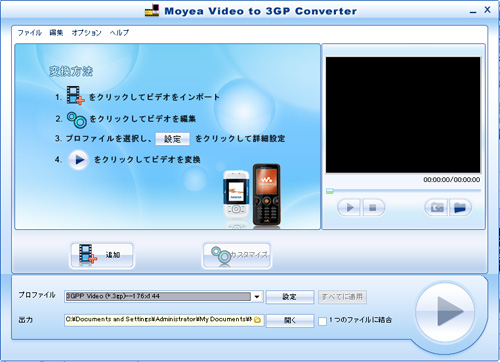Expand the プロファイル dropdown arrow
500x362 pixels.
pos(257,296)
